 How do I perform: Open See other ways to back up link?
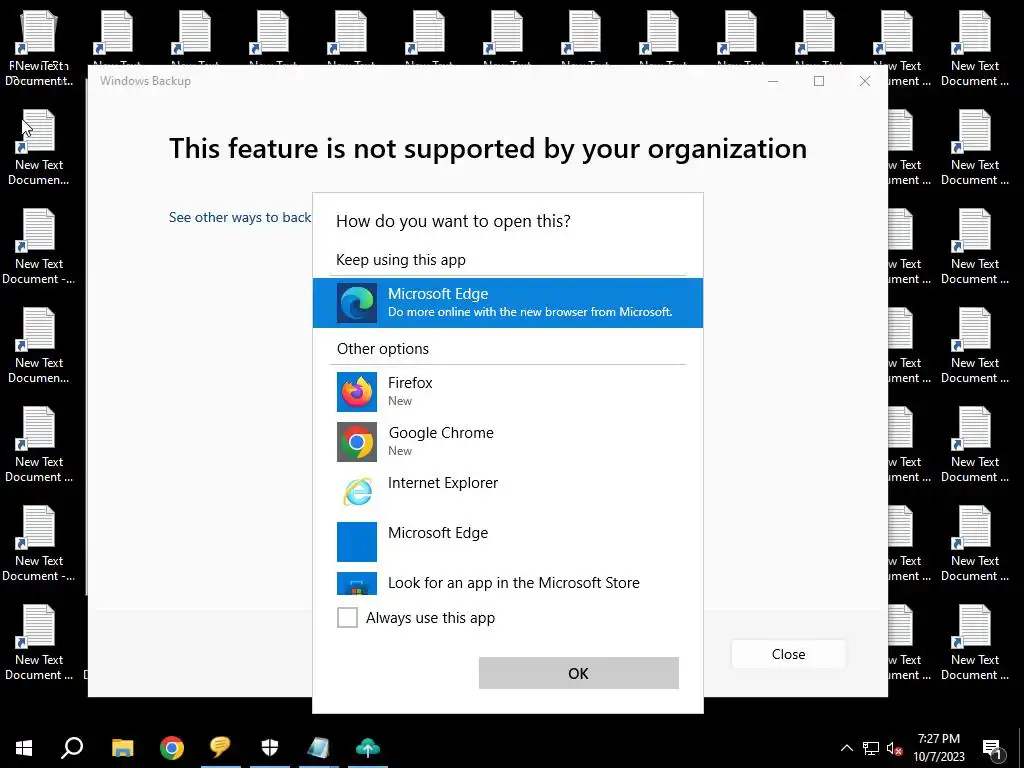pyautogui.click(x=240, y=217)
